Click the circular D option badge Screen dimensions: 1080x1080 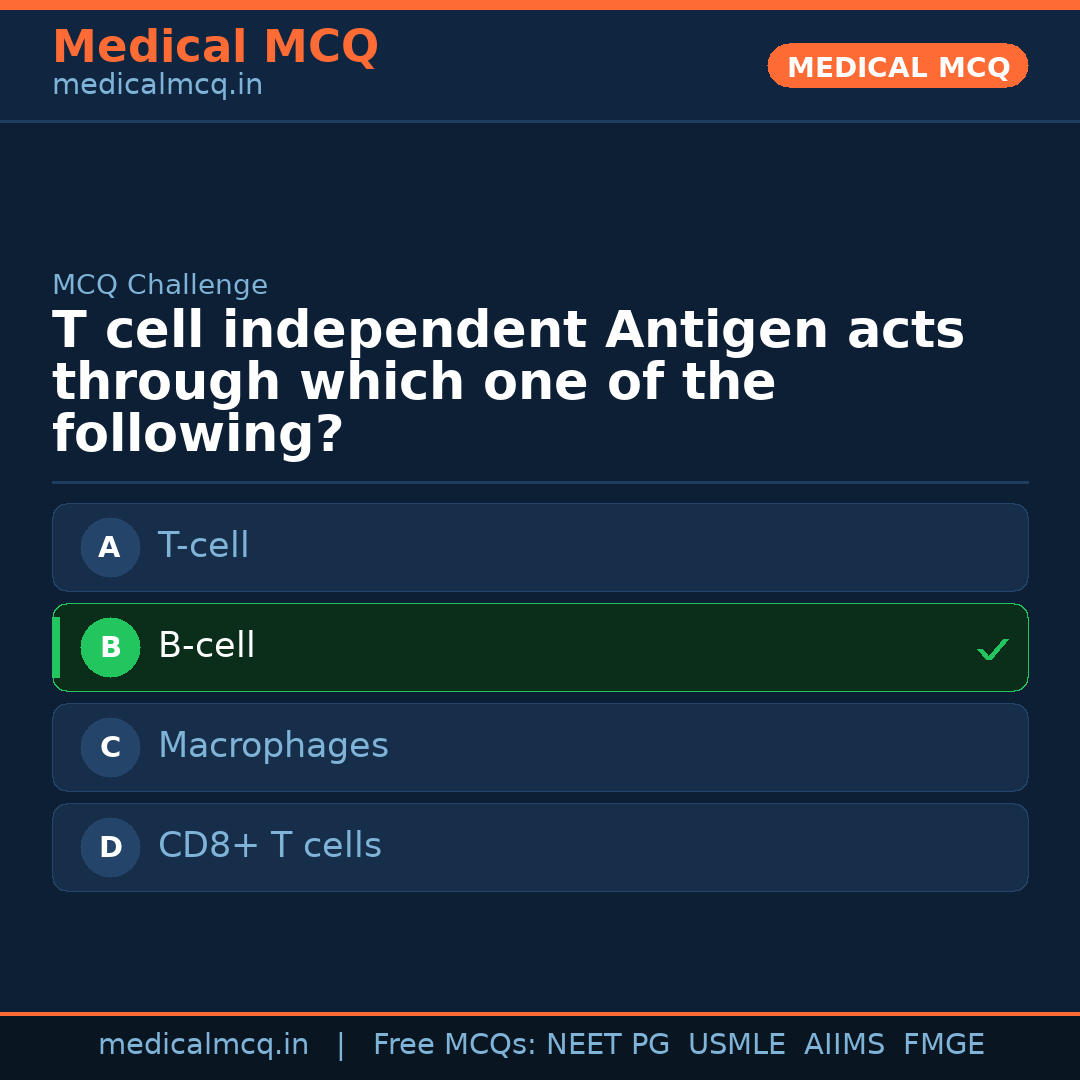pyautogui.click(x=110, y=847)
